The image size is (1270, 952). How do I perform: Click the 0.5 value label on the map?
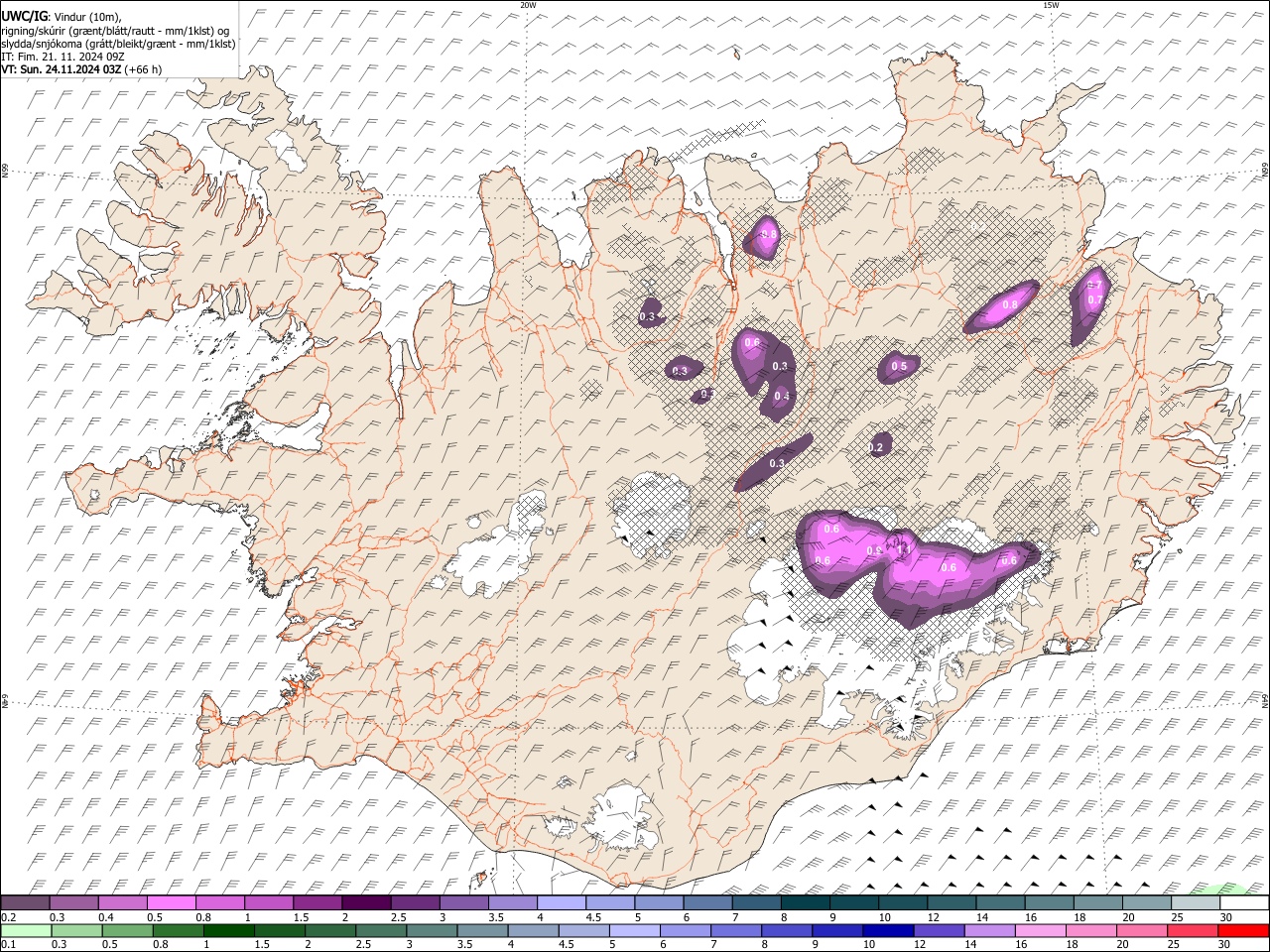pos(899,367)
